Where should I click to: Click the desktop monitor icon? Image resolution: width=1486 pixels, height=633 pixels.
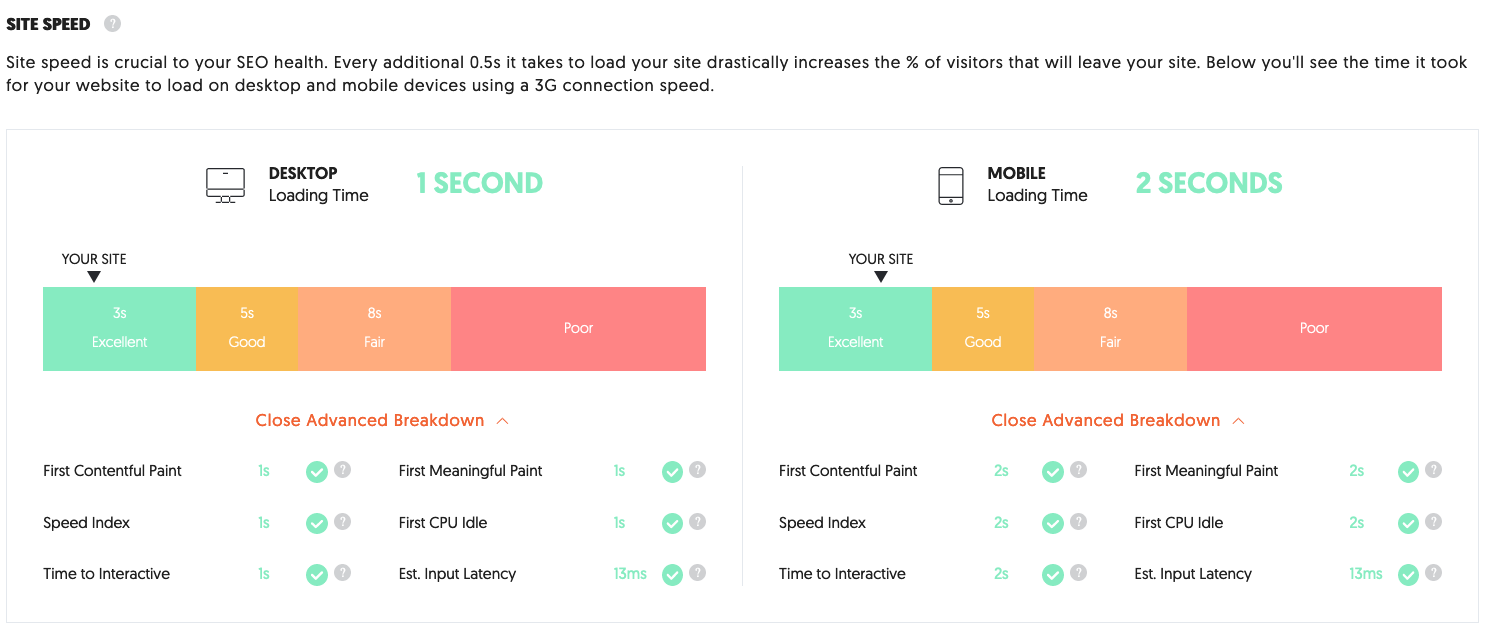click(225, 185)
